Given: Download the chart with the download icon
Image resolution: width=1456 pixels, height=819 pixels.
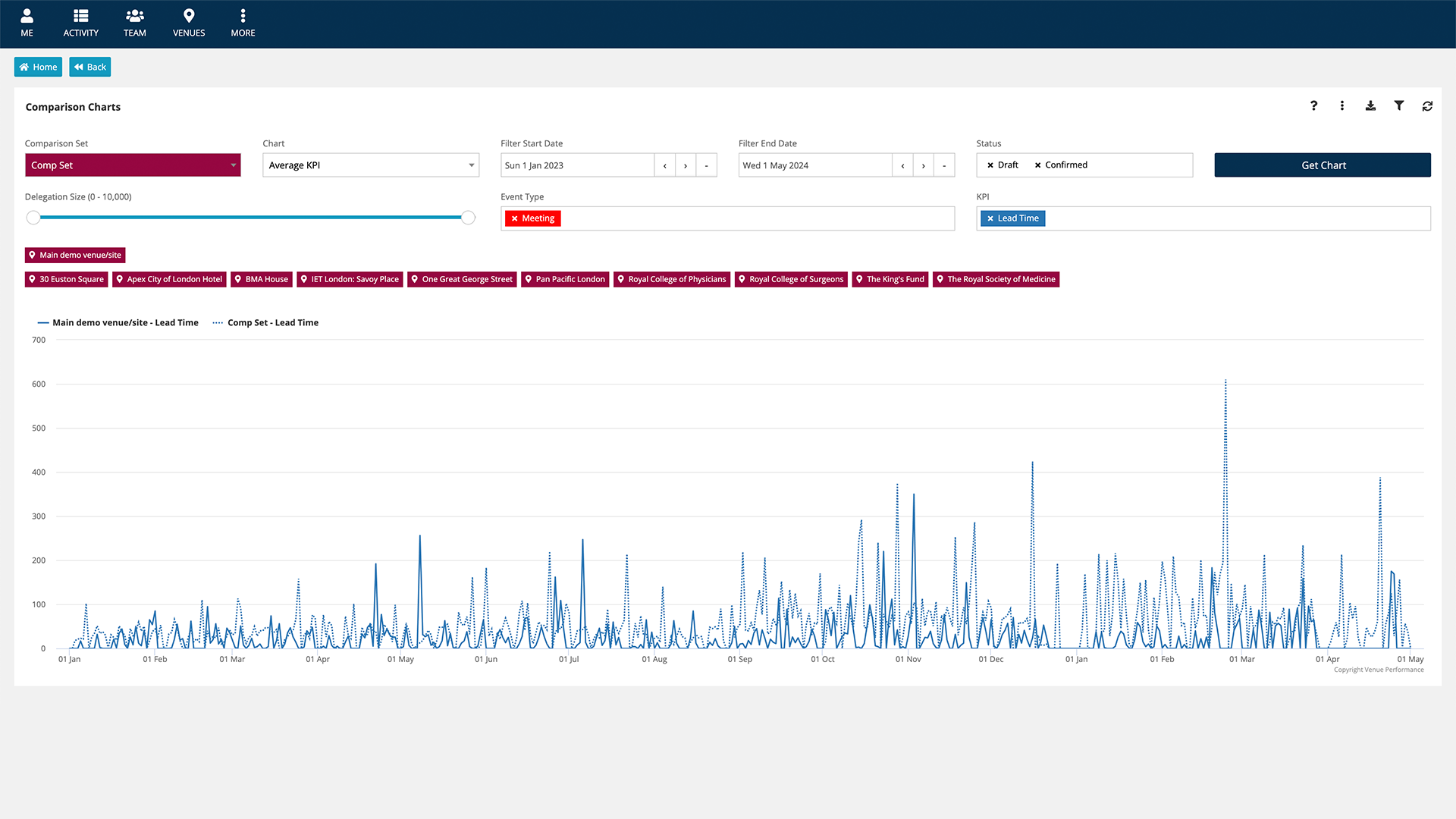Looking at the screenshot, I should [1370, 106].
